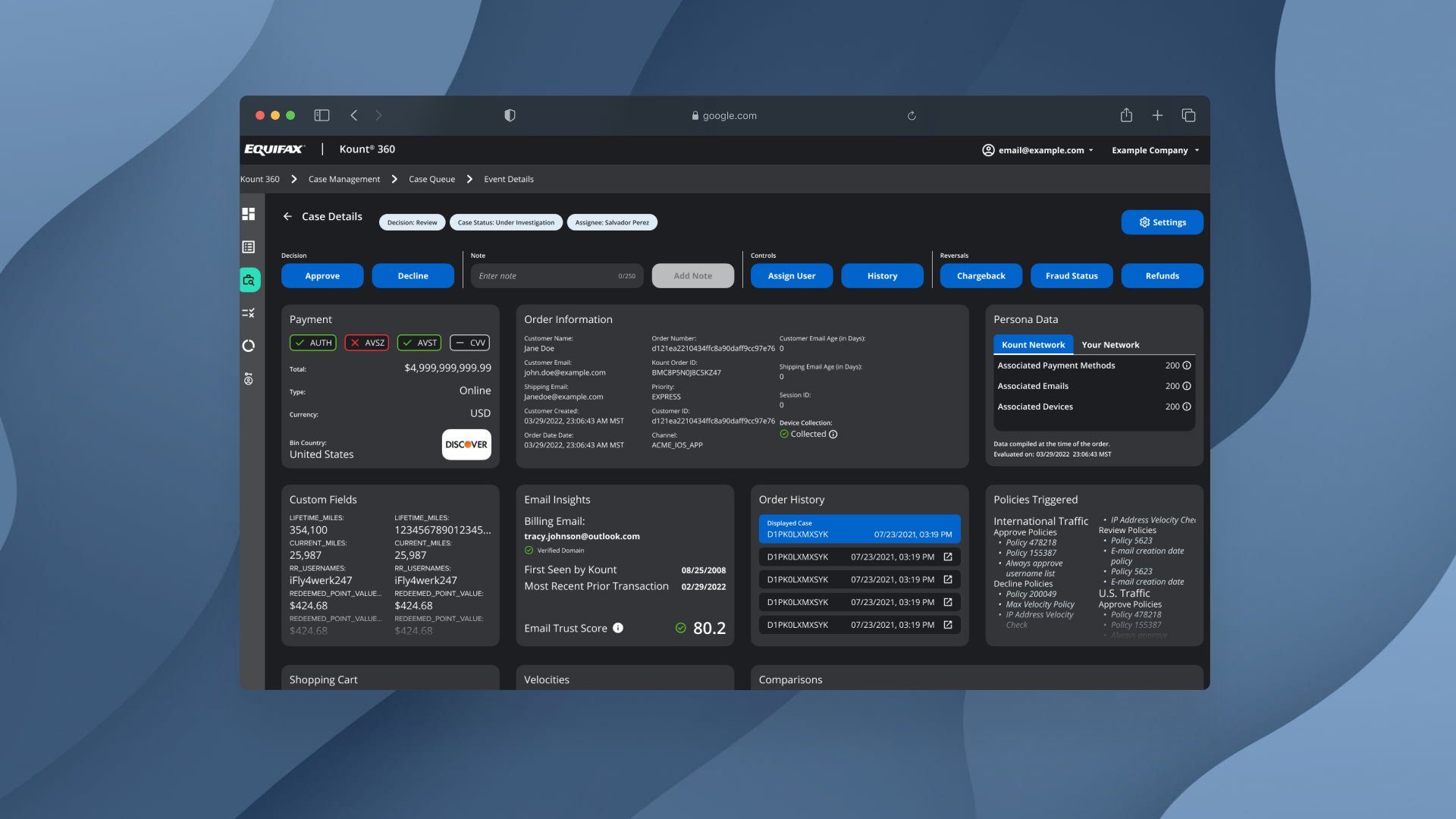Open fourth D1PKOLXMXSYK order external link icon
Image resolution: width=1456 pixels, height=819 pixels.
(x=948, y=625)
